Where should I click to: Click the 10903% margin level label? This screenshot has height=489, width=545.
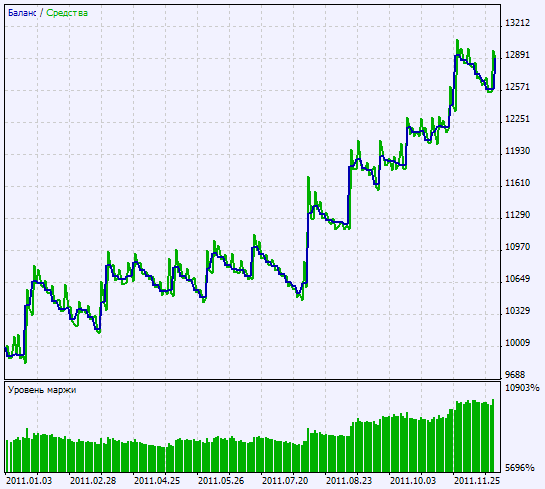pos(522,388)
